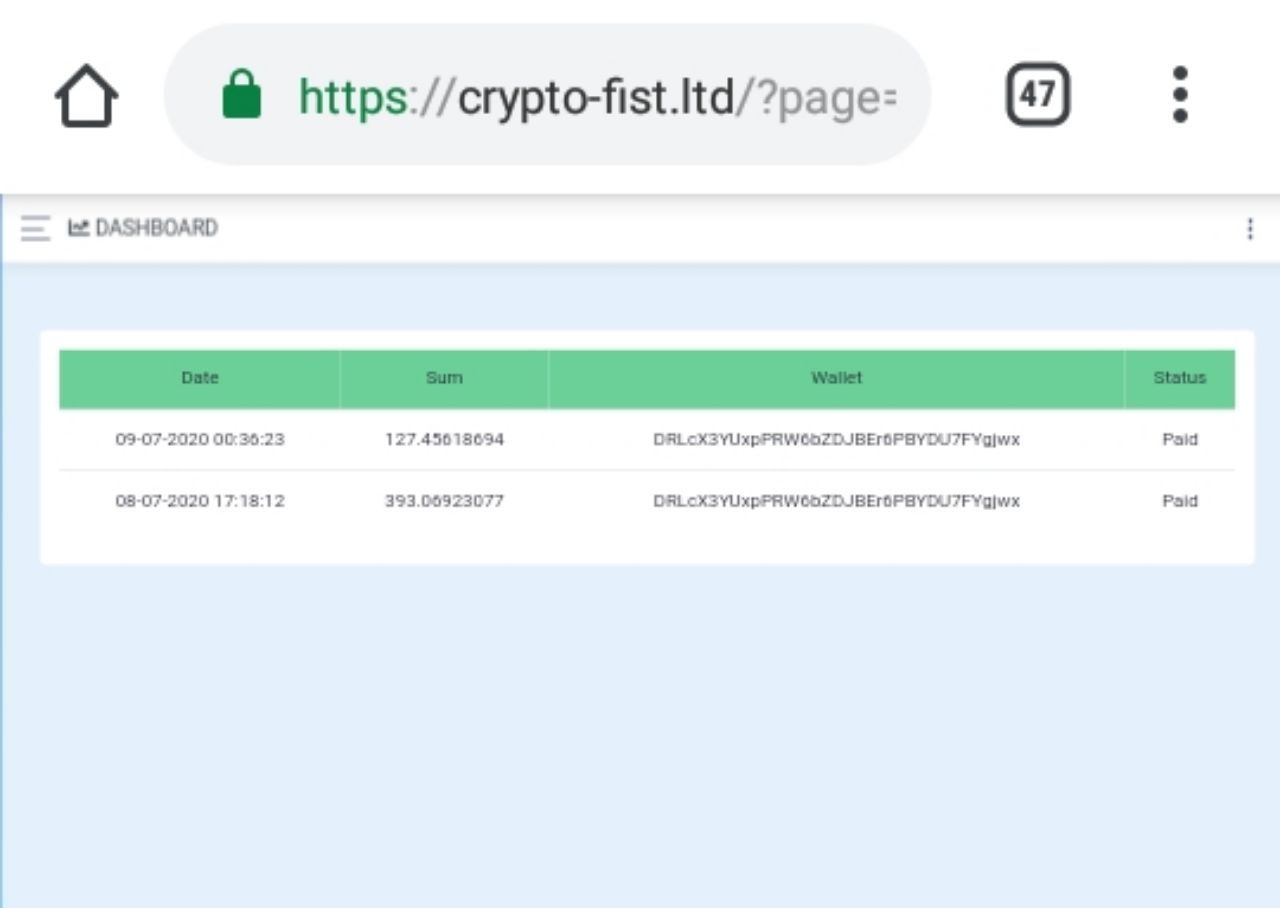Viewport: 1280px width, 908px height.
Task: Click the DASHBOARD title label
Action: click(x=156, y=228)
